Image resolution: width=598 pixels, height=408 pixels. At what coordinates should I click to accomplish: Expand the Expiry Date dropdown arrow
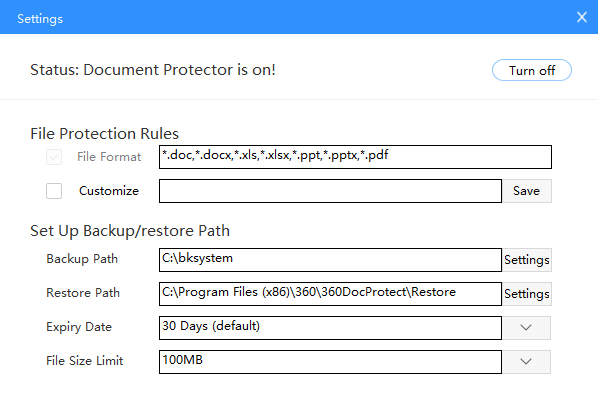(x=526, y=328)
